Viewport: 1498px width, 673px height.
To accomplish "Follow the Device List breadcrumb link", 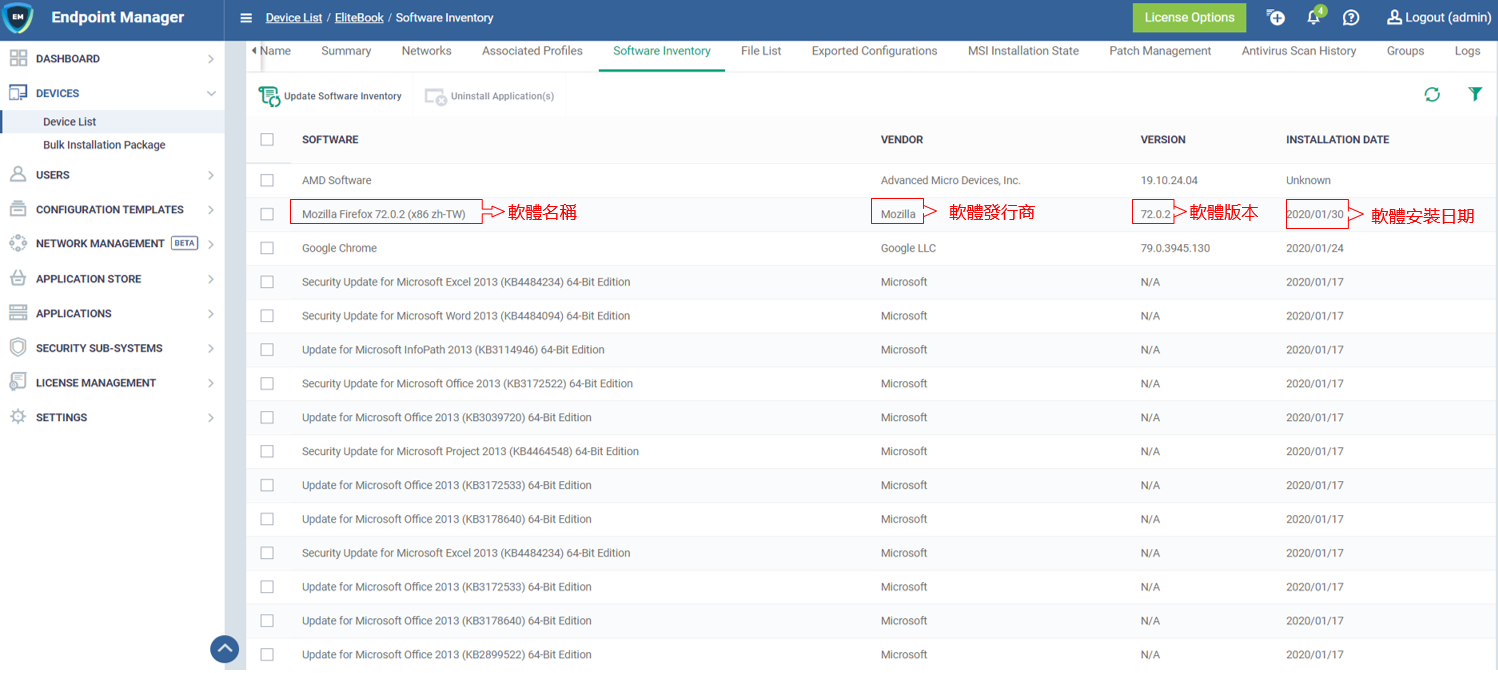I will point(294,18).
